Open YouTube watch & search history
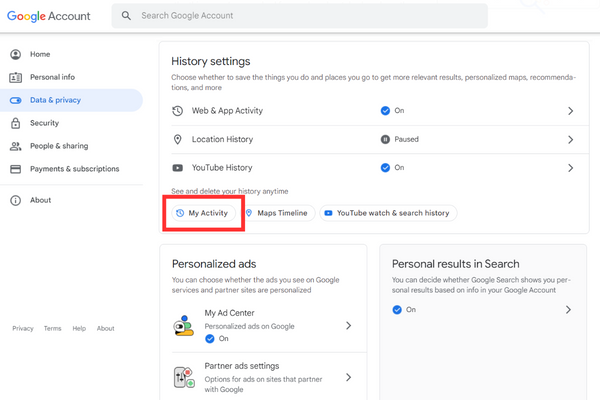600x400 pixels. 388,213
